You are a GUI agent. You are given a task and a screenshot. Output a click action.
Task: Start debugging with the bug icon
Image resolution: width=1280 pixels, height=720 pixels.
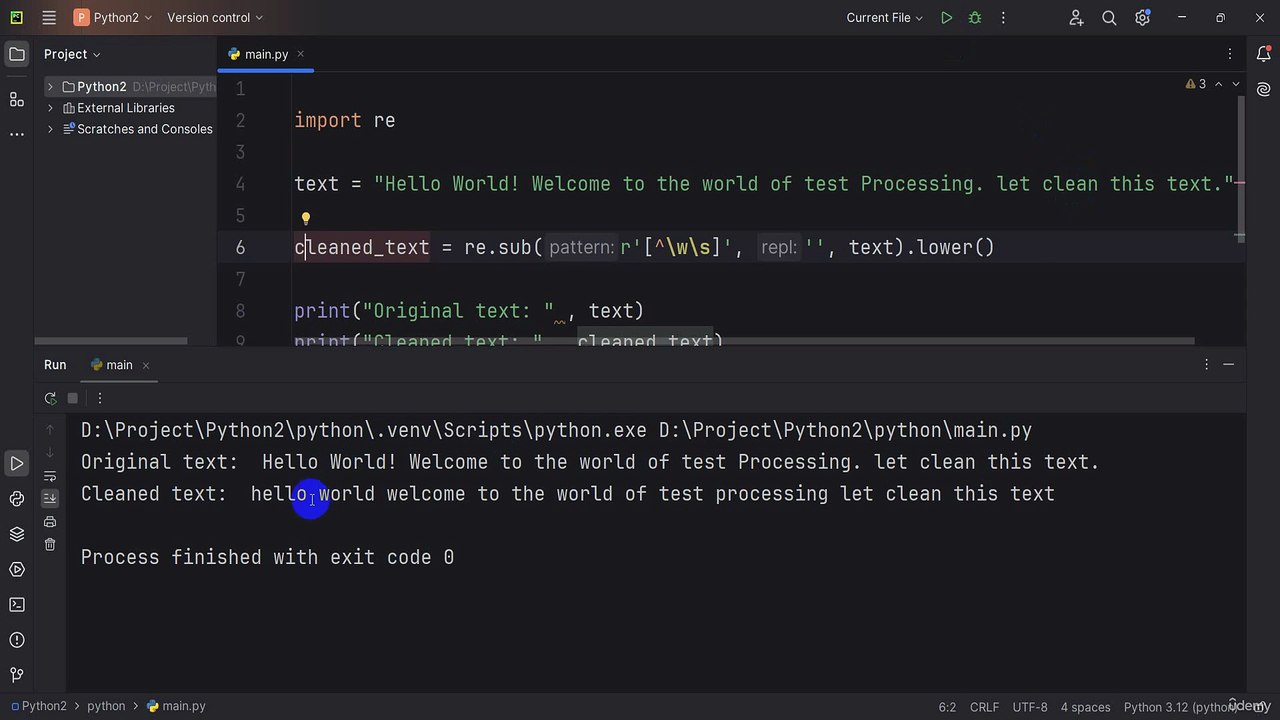click(x=975, y=17)
